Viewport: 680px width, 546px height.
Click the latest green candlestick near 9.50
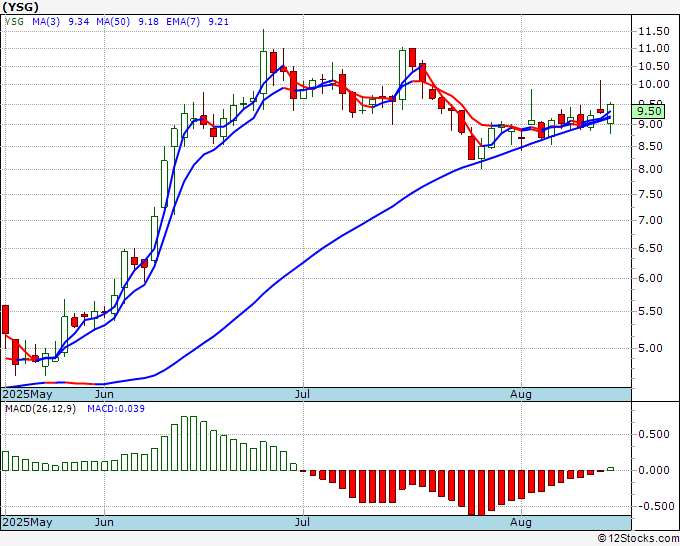[610, 114]
